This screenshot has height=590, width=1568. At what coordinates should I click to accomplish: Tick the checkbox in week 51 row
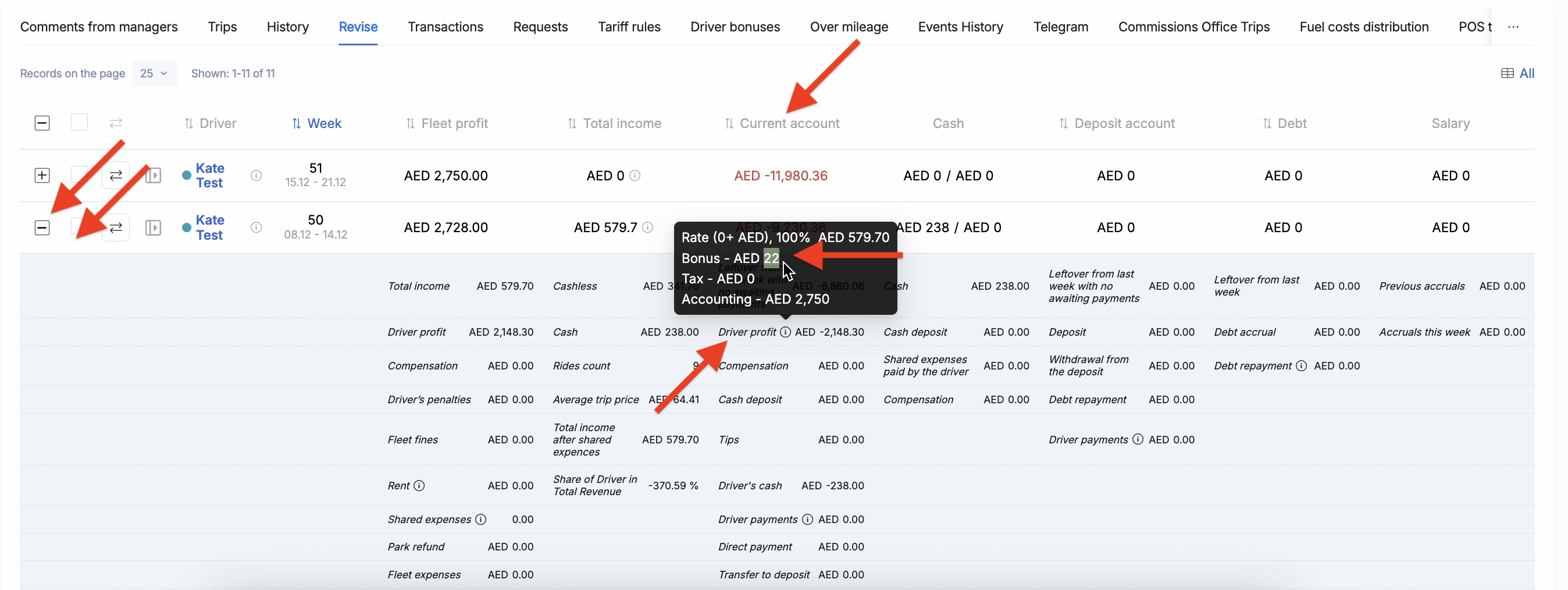(x=79, y=175)
